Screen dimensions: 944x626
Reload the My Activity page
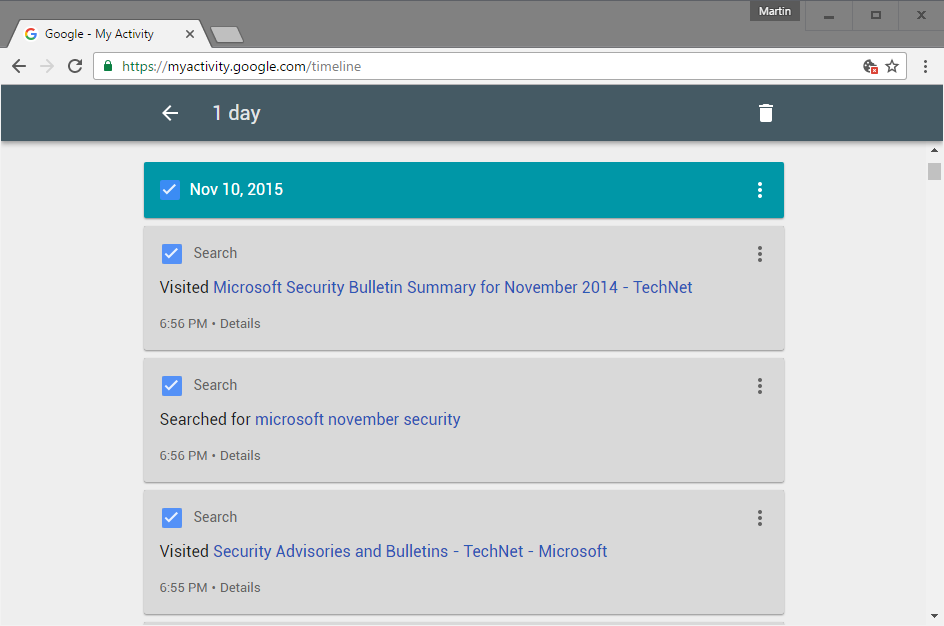tap(75, 66)
